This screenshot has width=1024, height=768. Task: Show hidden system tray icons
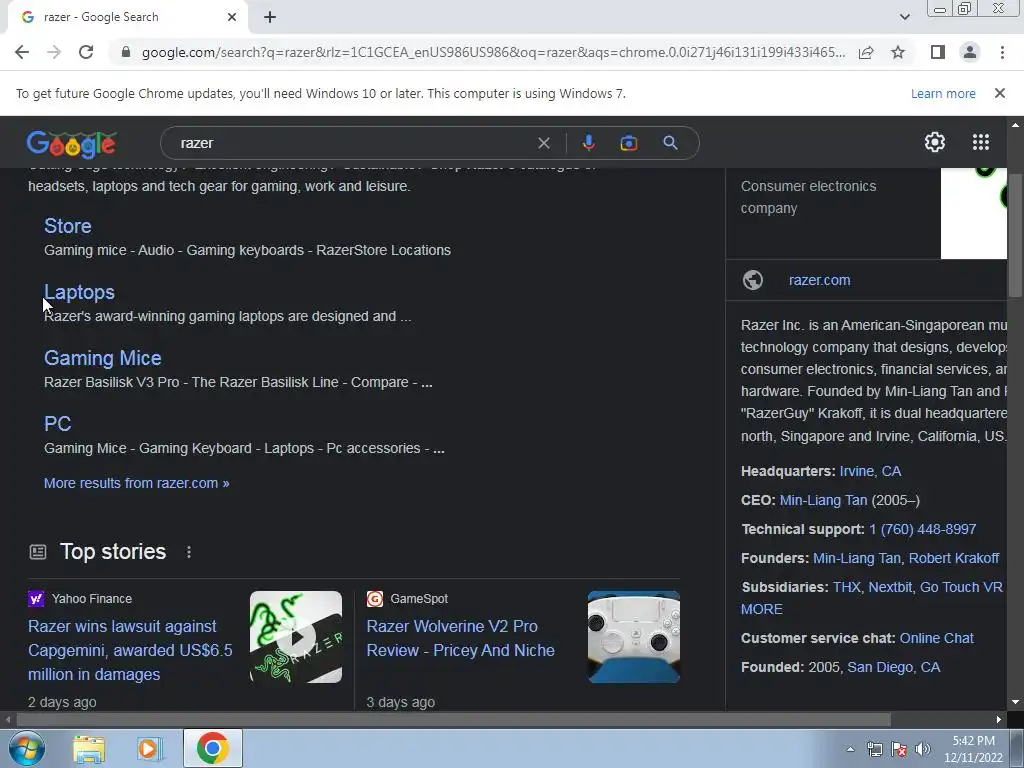point(850,749)
